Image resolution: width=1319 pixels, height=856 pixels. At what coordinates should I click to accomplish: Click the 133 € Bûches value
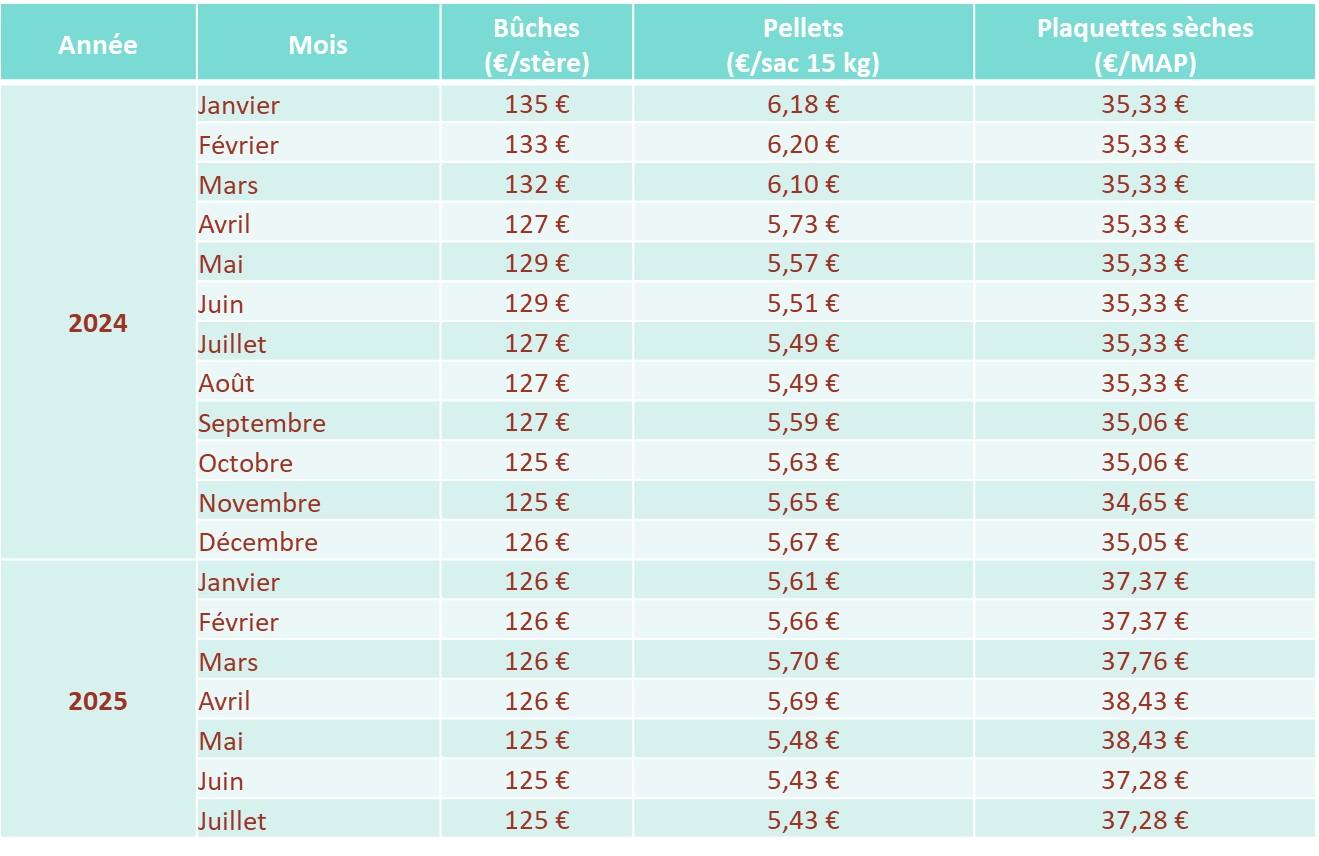pyautogui.click(x=537, y=144)
